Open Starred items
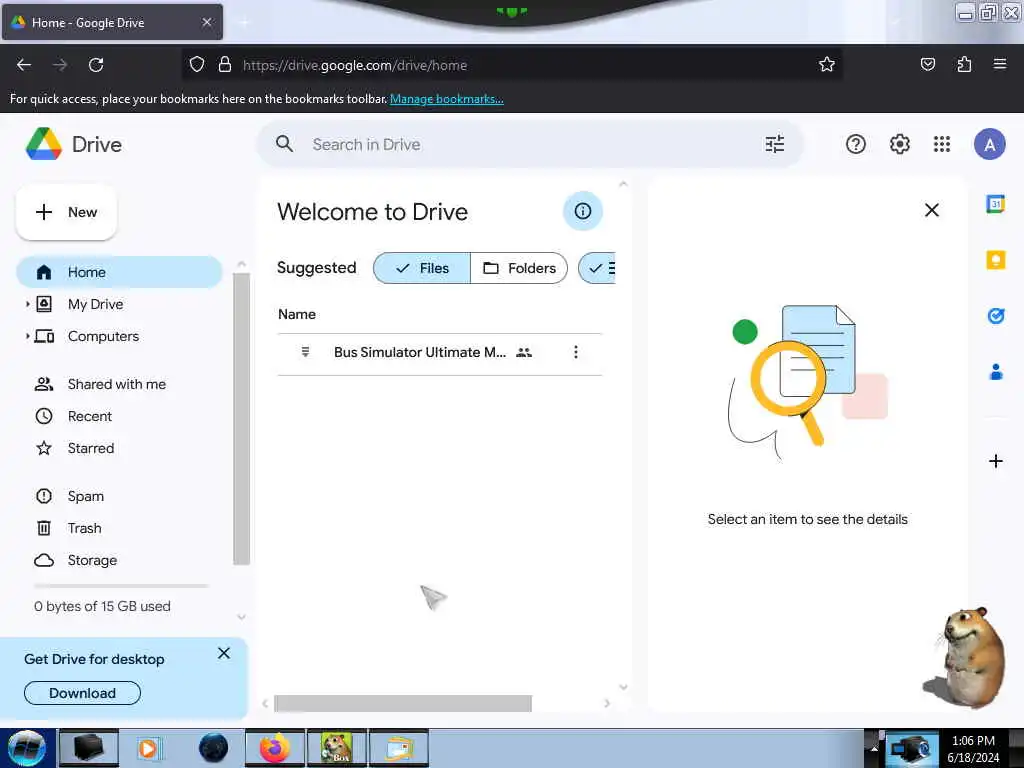The image size is (1024, 768). click(x=91, y=448)
